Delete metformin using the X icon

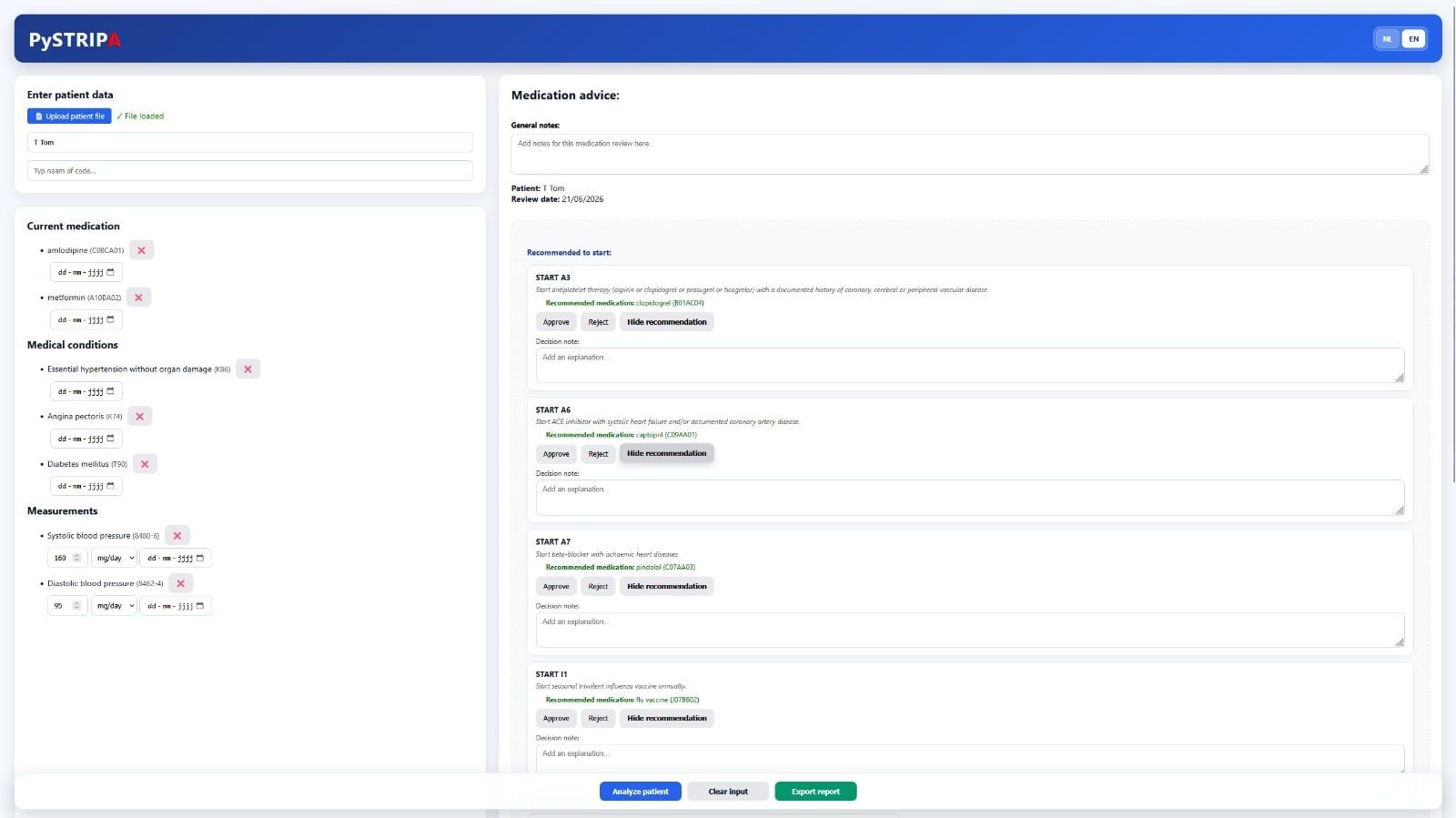tap(138, 298)
